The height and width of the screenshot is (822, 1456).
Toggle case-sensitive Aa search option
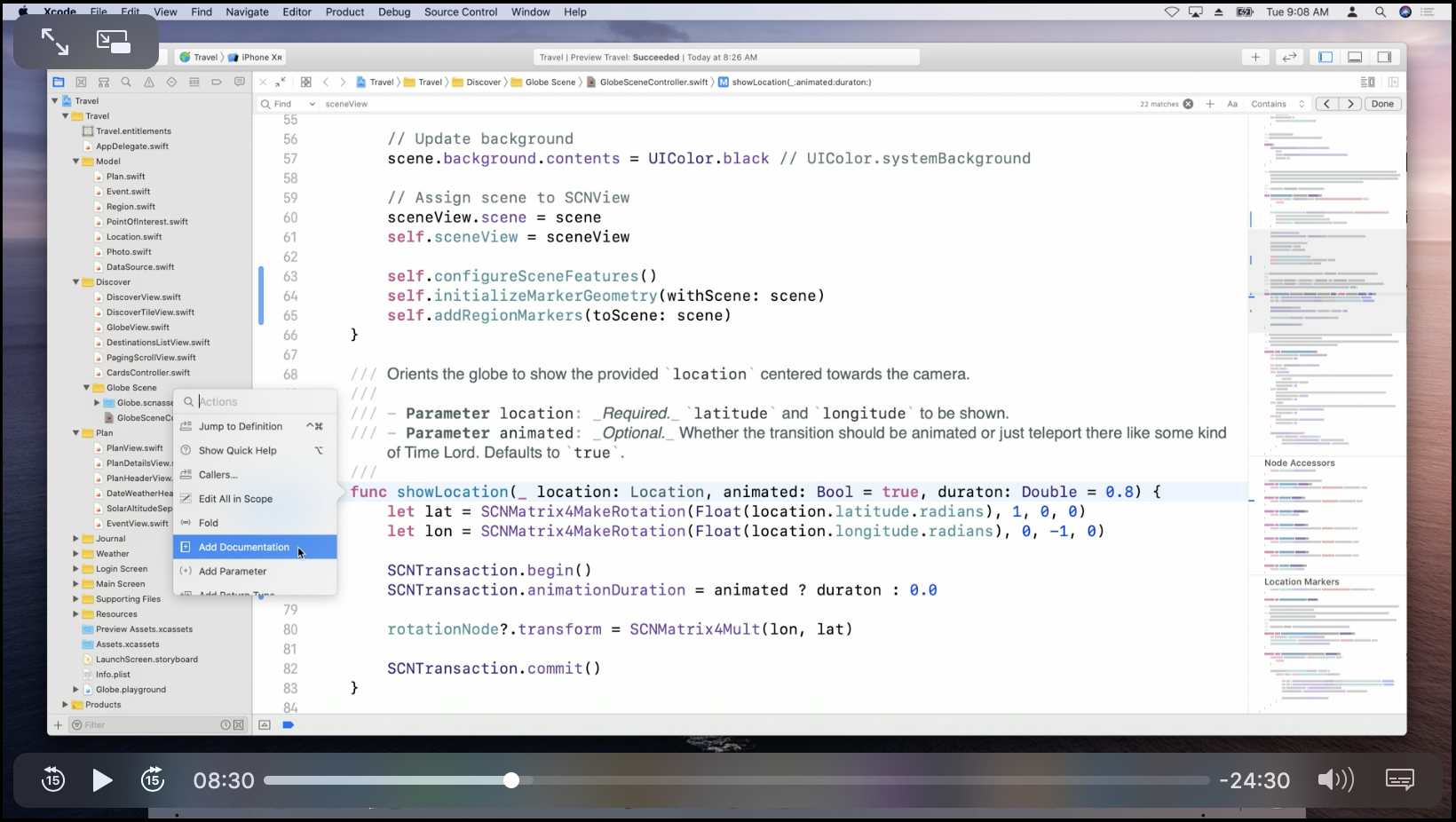coord(1232,104)
